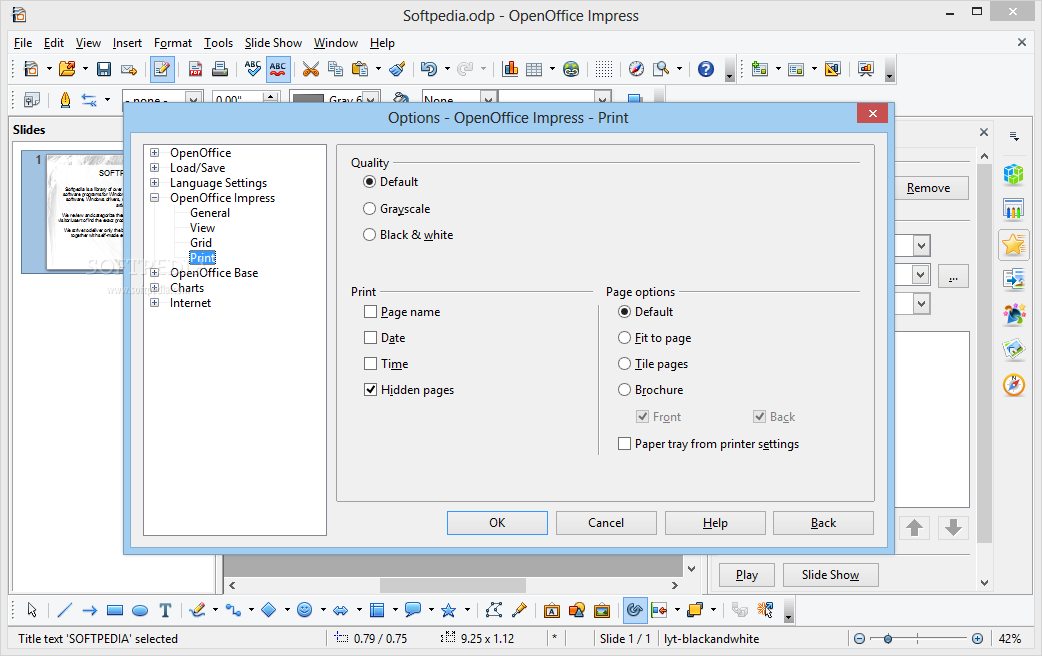Click the Format Paintbrush icon
1042x656 pixels.
tap(397, 69)
